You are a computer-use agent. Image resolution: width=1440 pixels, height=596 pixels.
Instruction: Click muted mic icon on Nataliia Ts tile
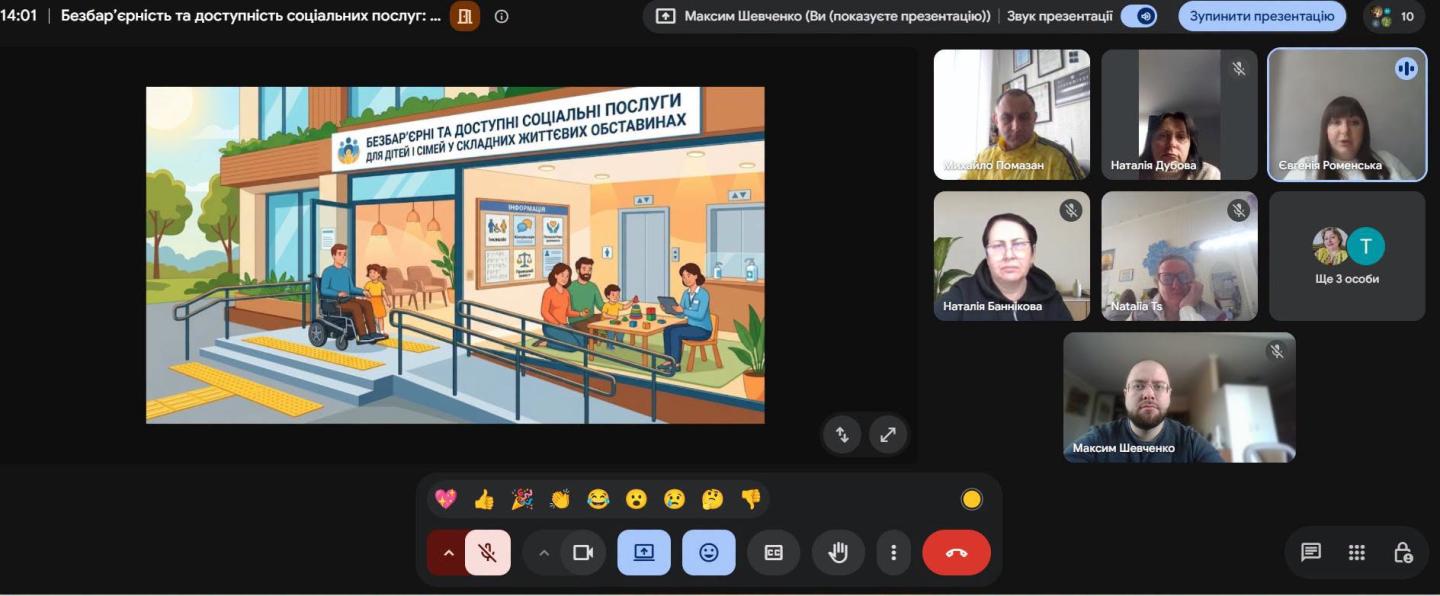[1239, 210]
